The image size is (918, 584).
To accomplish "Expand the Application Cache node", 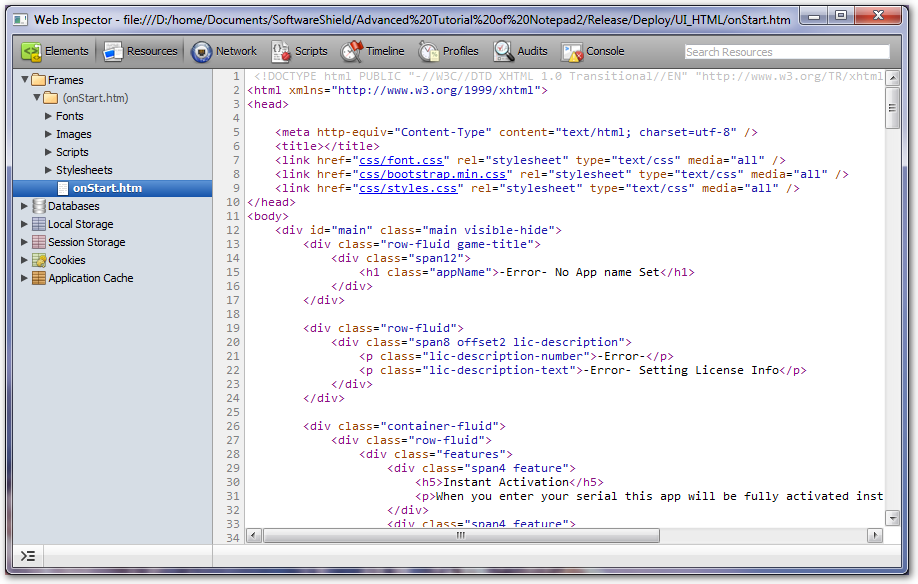I will pos(25,278).
